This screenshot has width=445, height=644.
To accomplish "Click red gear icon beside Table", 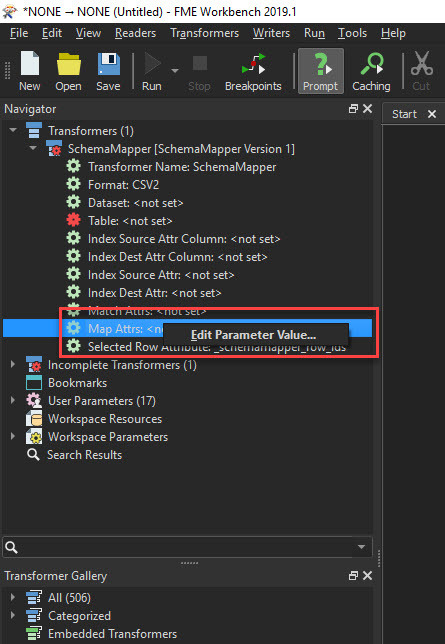I will point(74,221).
